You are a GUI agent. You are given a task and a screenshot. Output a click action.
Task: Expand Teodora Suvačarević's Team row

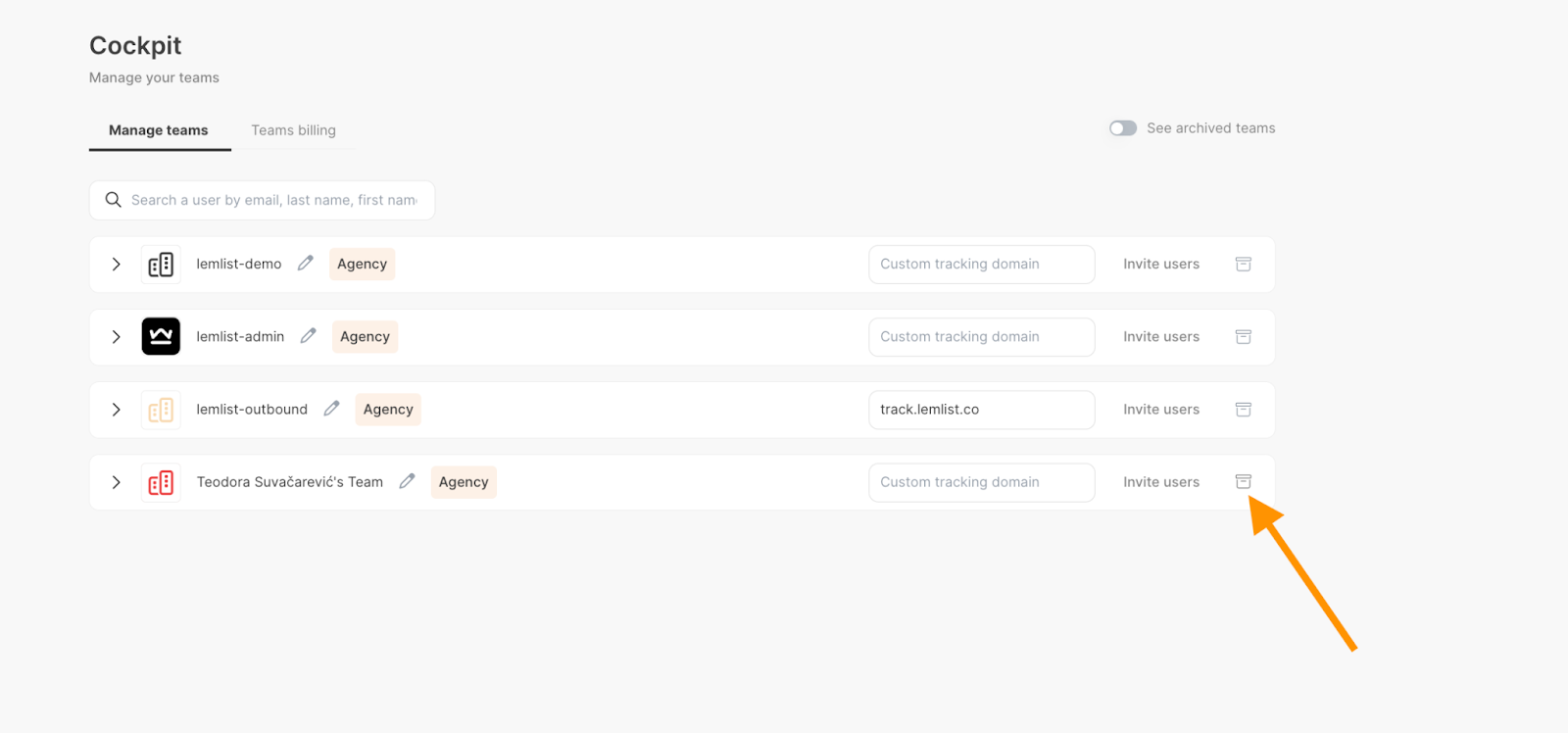117,482
